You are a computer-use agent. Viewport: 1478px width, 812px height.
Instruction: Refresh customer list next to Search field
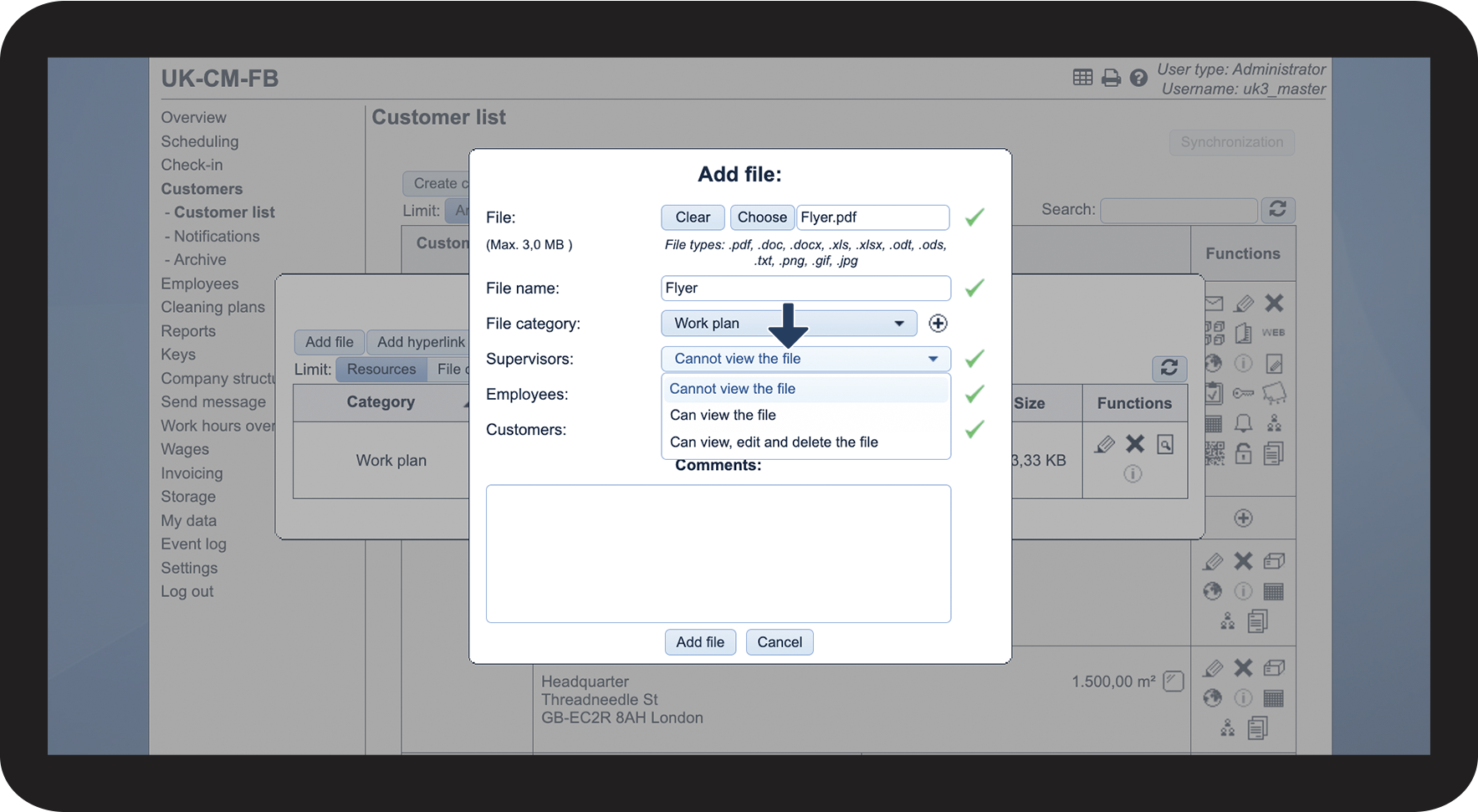1277,209
